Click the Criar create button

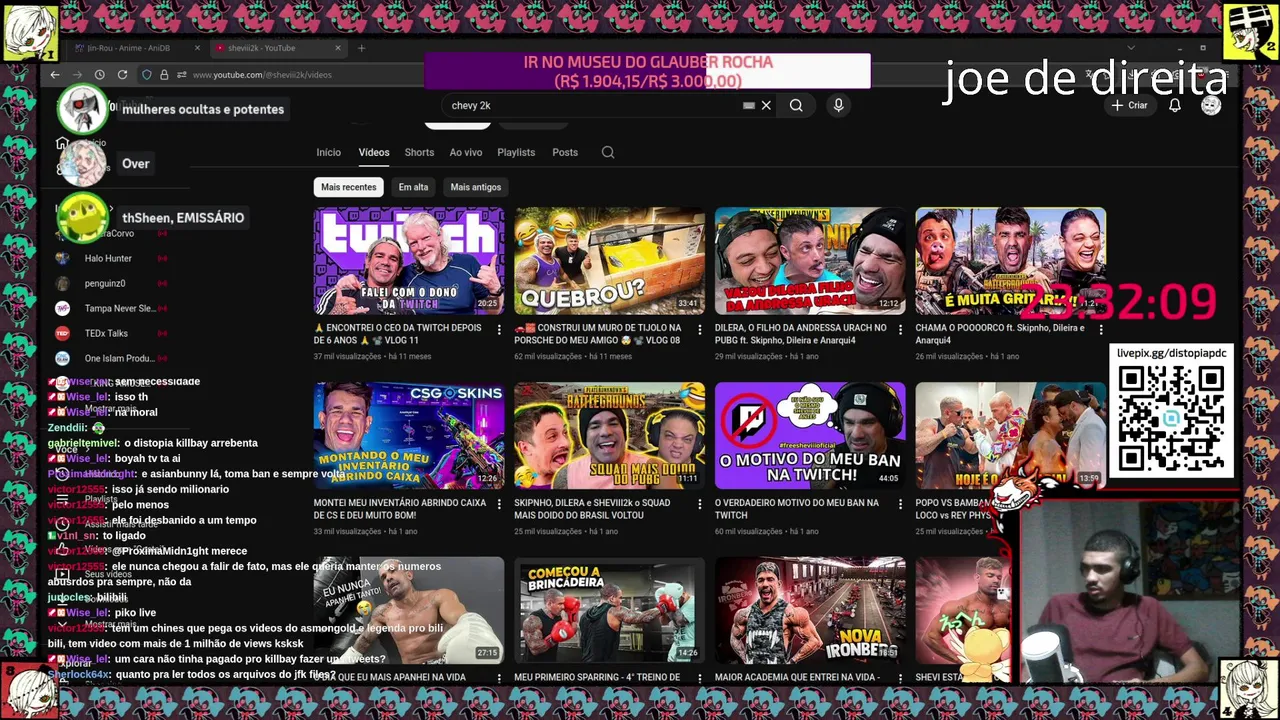(x=1129, y=105)
